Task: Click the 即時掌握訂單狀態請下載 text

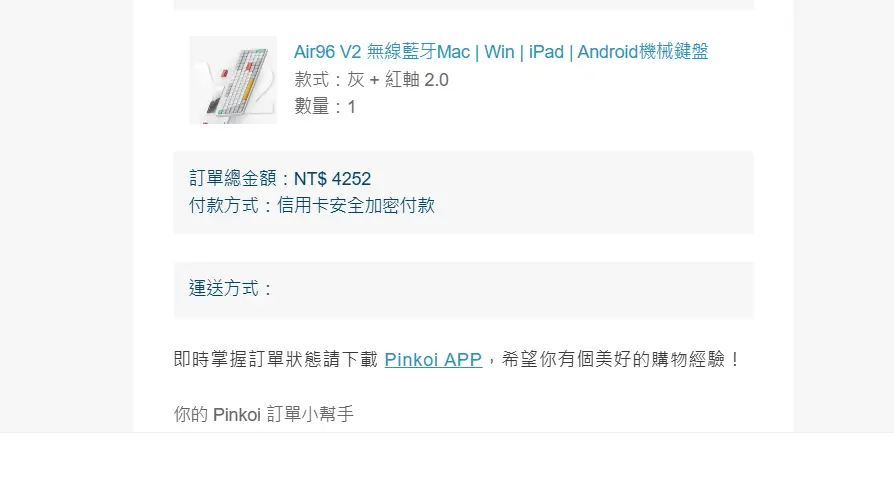Action: click(276, 359)
